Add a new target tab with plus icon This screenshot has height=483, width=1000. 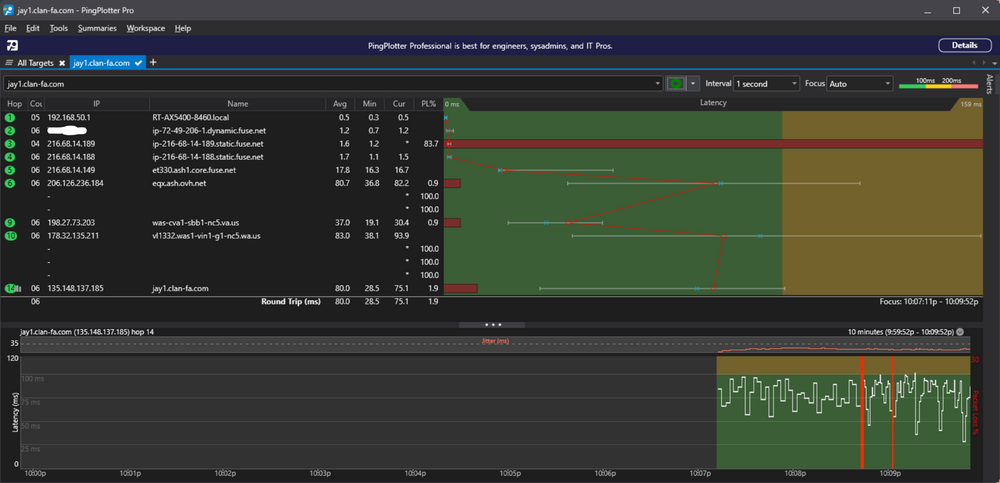152,63
